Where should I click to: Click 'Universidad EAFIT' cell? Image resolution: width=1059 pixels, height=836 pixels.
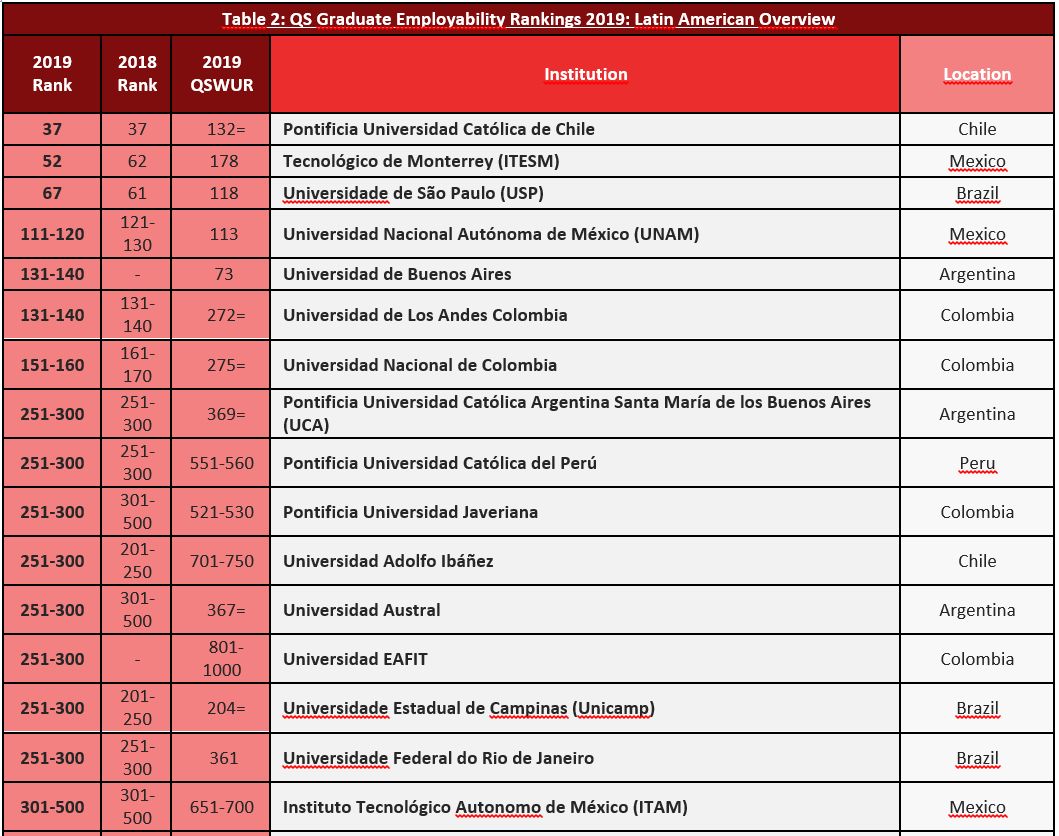(585, 658)
